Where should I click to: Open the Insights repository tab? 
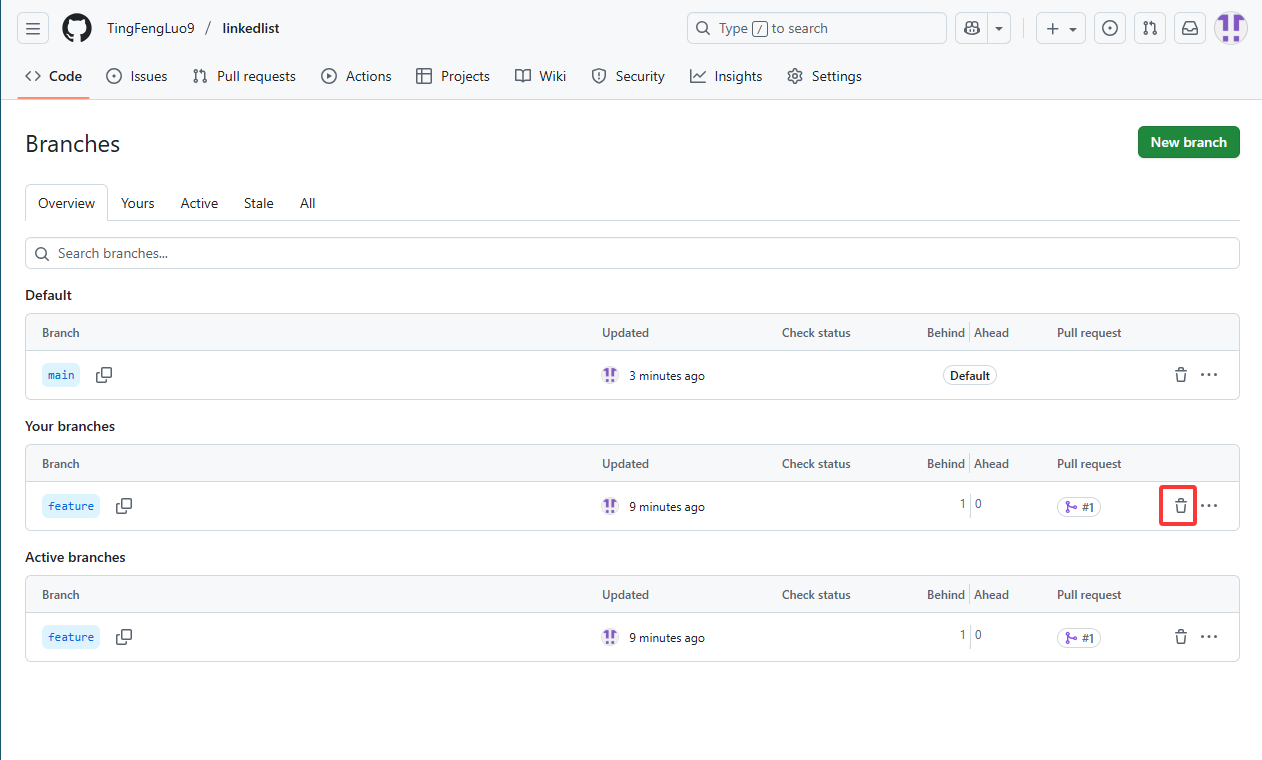[x=726, y=76]
